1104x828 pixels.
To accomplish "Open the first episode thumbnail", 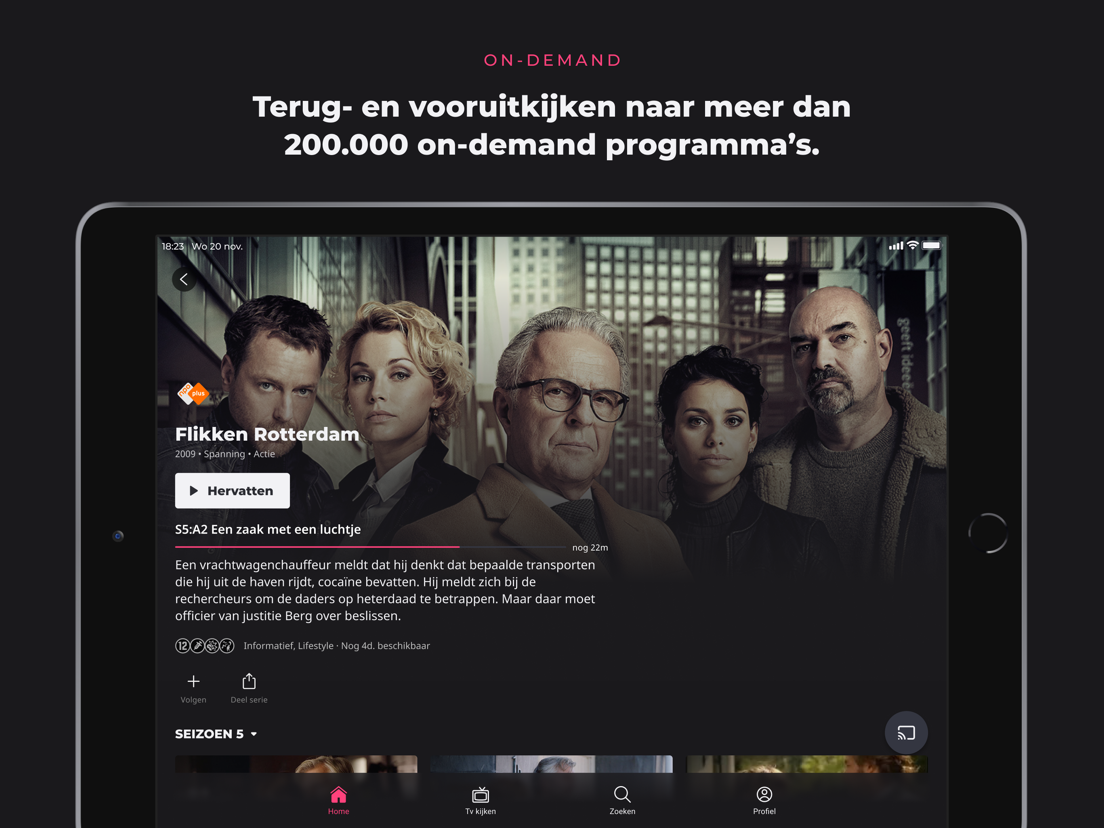I will [x=296, y=764].
